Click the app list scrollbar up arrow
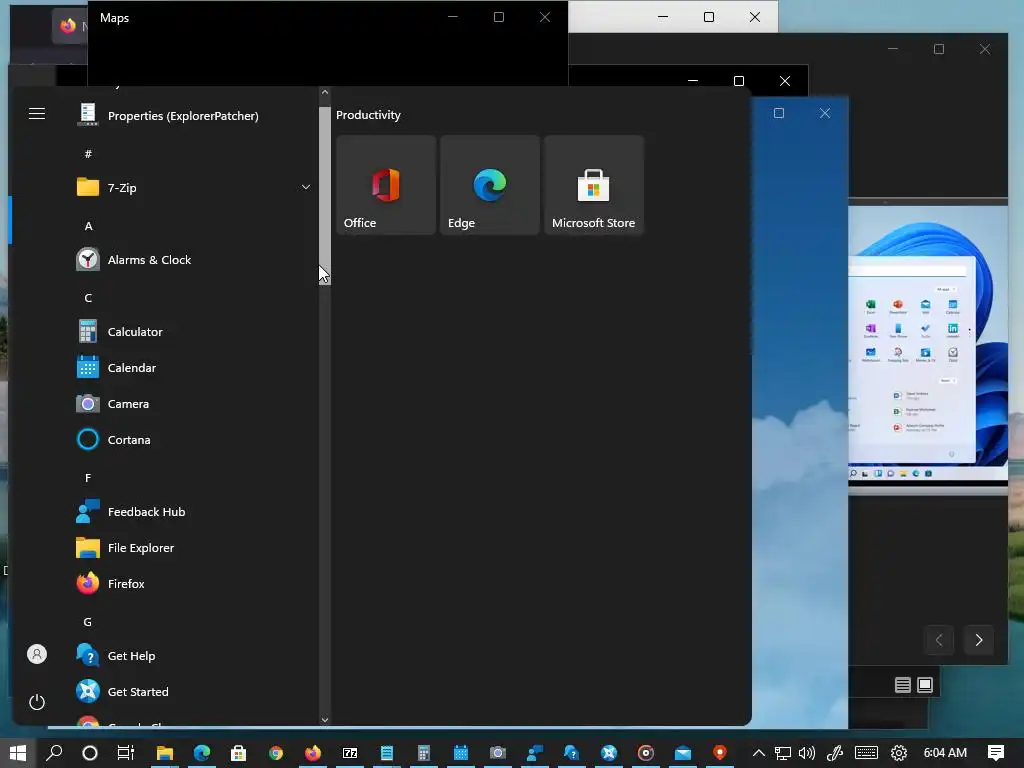 point(325,92)
